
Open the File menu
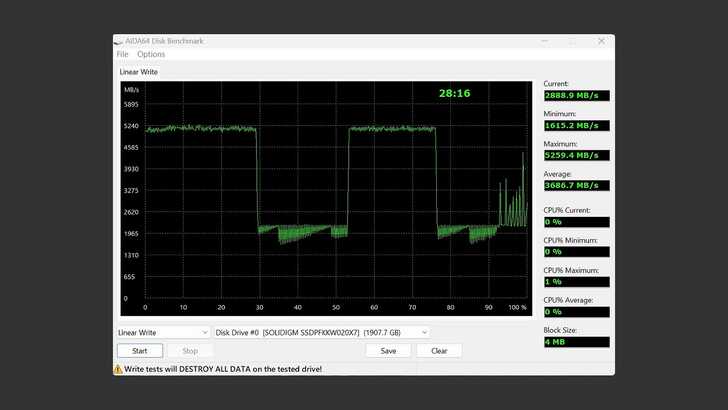point(122,54)
